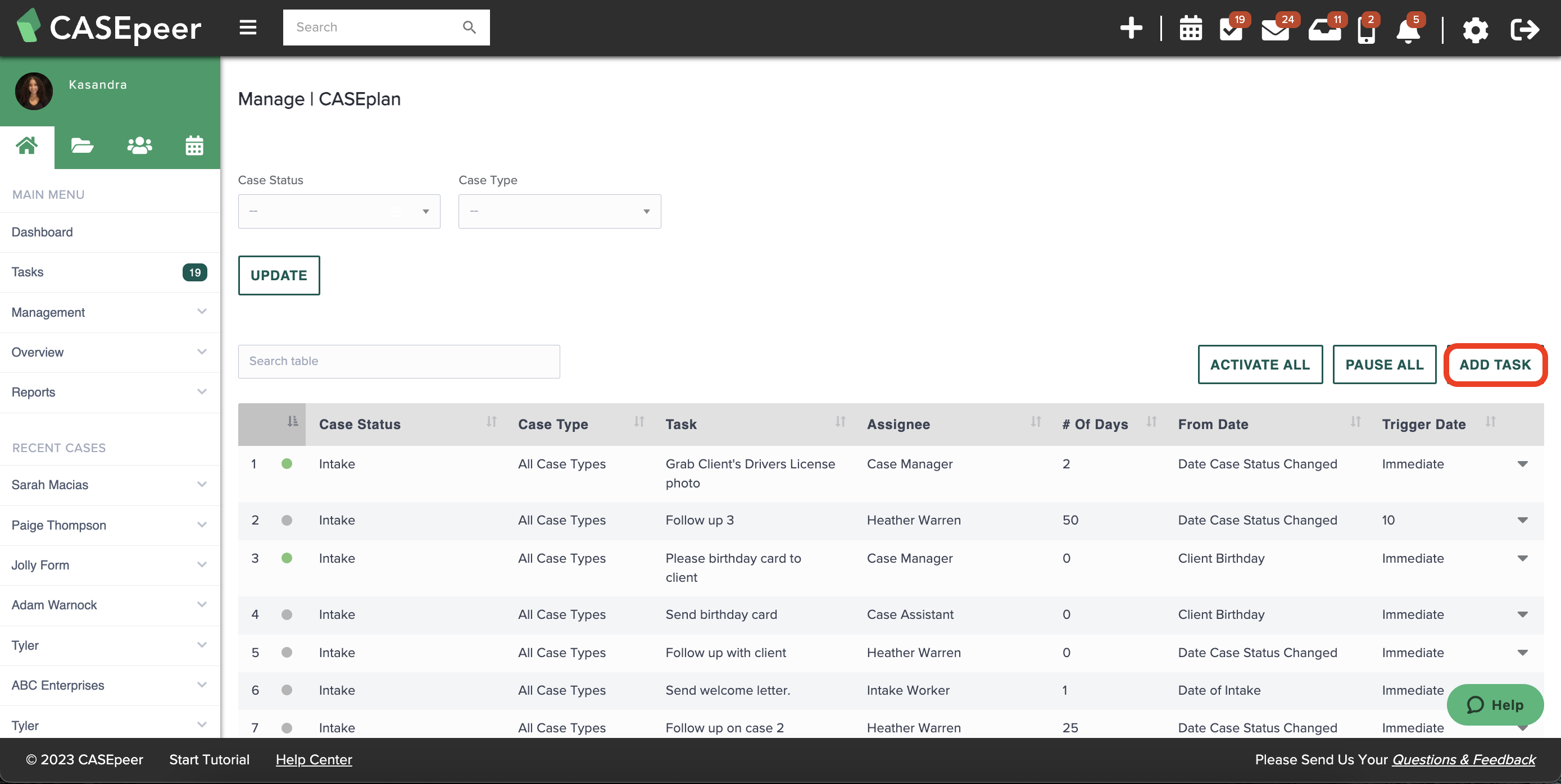Open mail envelope icon with badge 24
Viewport: 1561px width, 784px height.
click(1275, 29)
